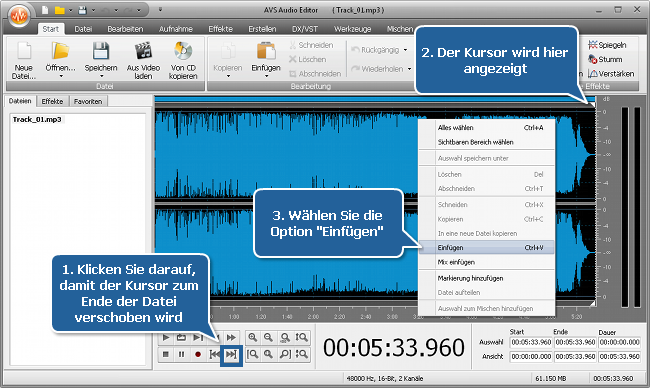Click the play-to-end transport button
The width and height of the screenshot is (650, 388).
point(198,337)
